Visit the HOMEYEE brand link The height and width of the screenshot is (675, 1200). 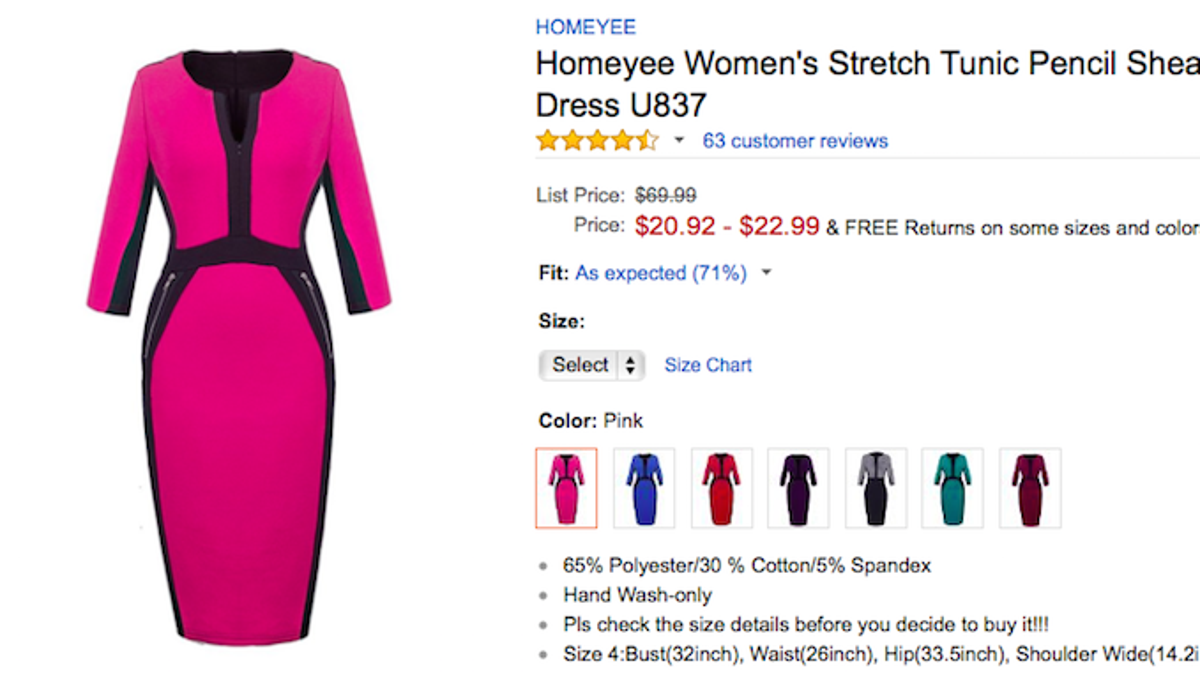pos(585,27)
